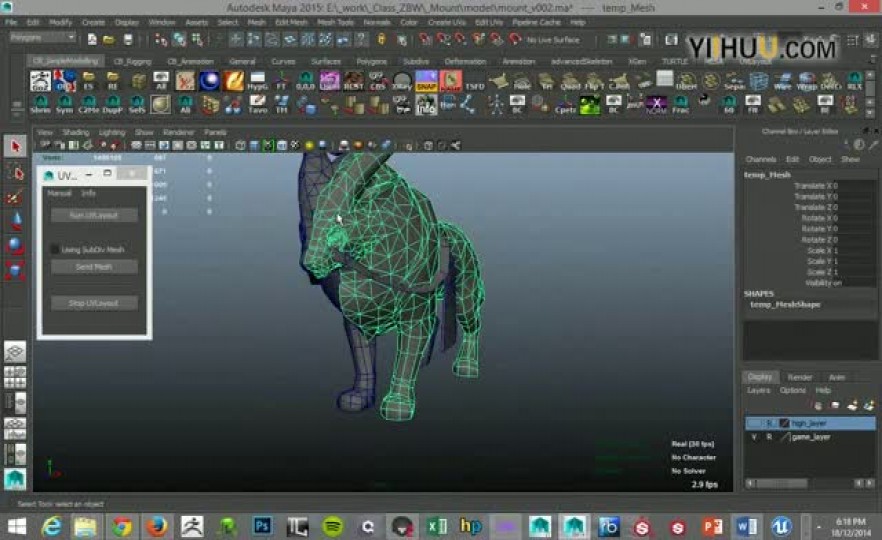Open the Layer Editor Layers menu
The height and width of the screenshot is (540, 882).
(x=758, y=390)
